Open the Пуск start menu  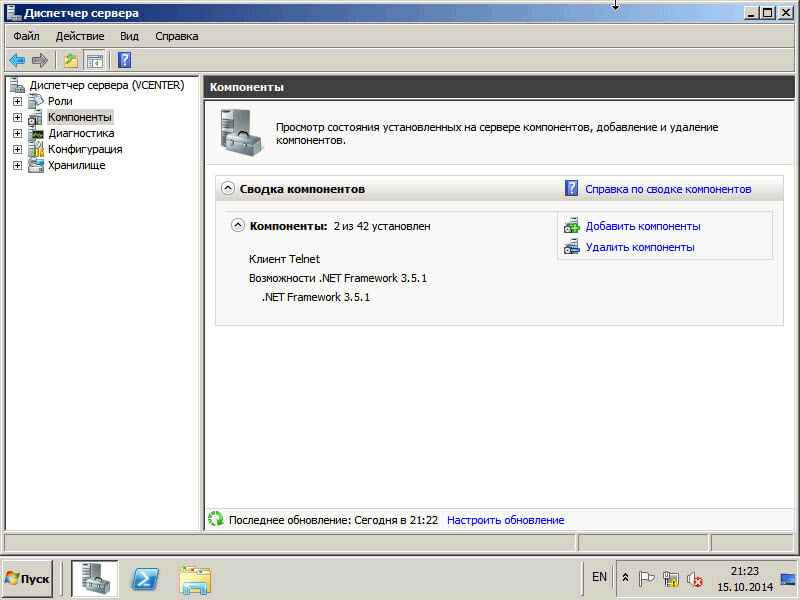point(28,579)
